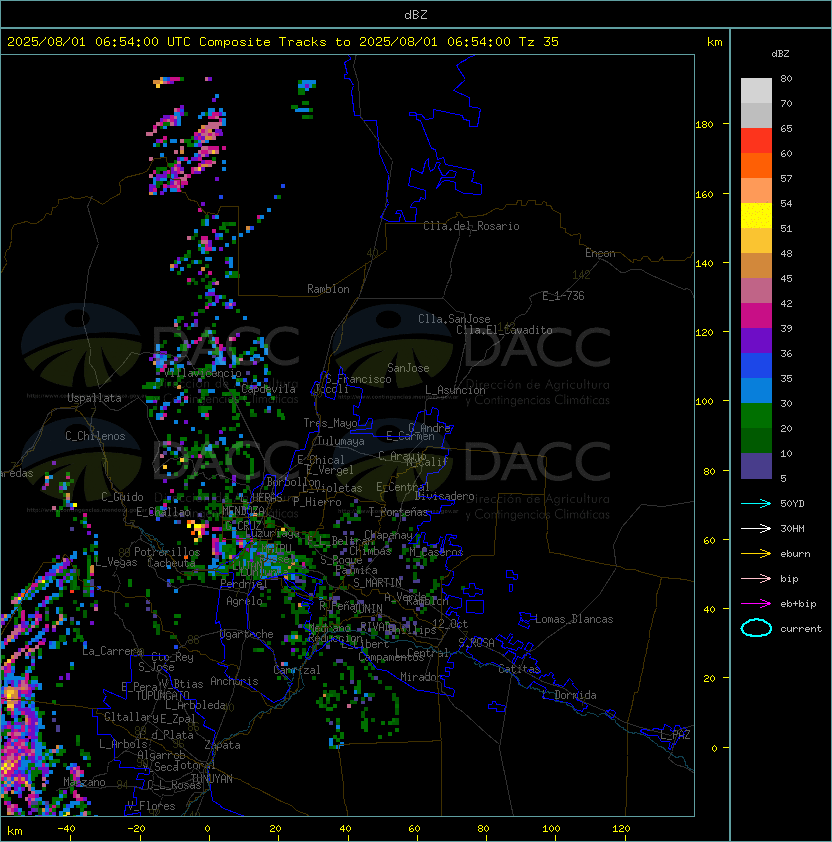Click the Agrelo place label
The image size is (832, 842).
244,601
